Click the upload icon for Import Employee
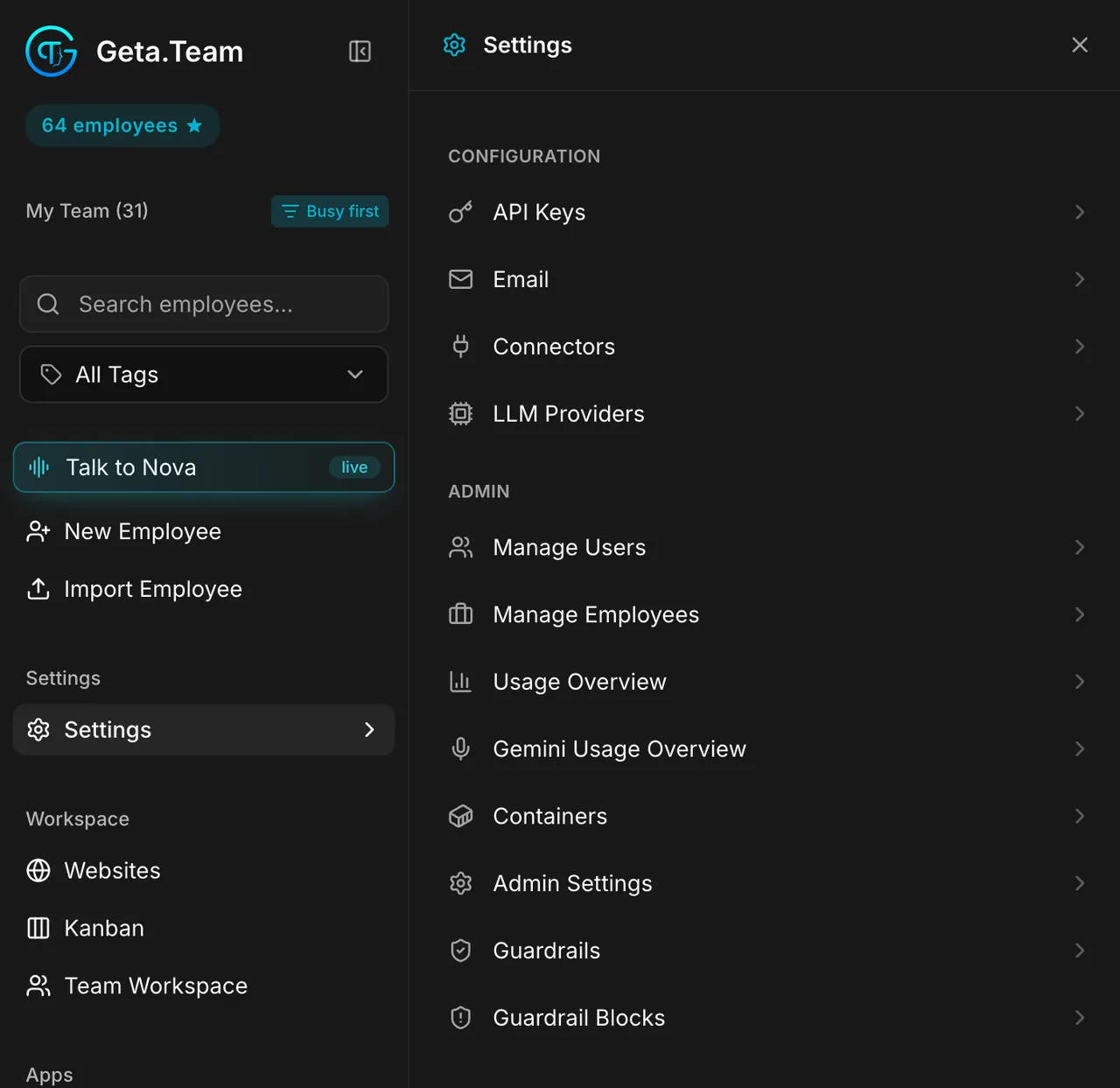Image resolution: width=1120 pixels, height=1088 pixels. pos(38,589)
